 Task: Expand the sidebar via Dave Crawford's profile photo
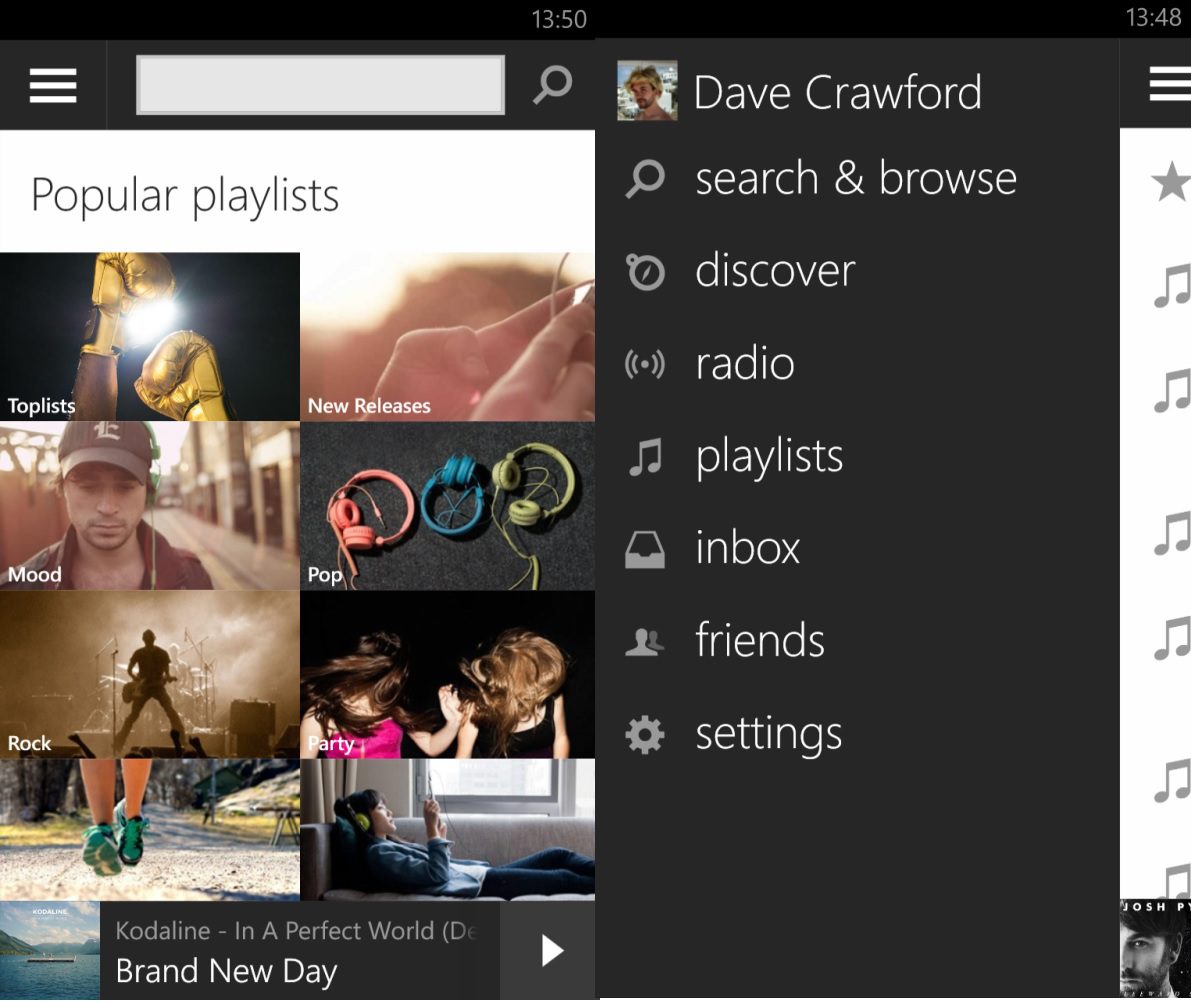pyautogui.click(x=646, y=90)
